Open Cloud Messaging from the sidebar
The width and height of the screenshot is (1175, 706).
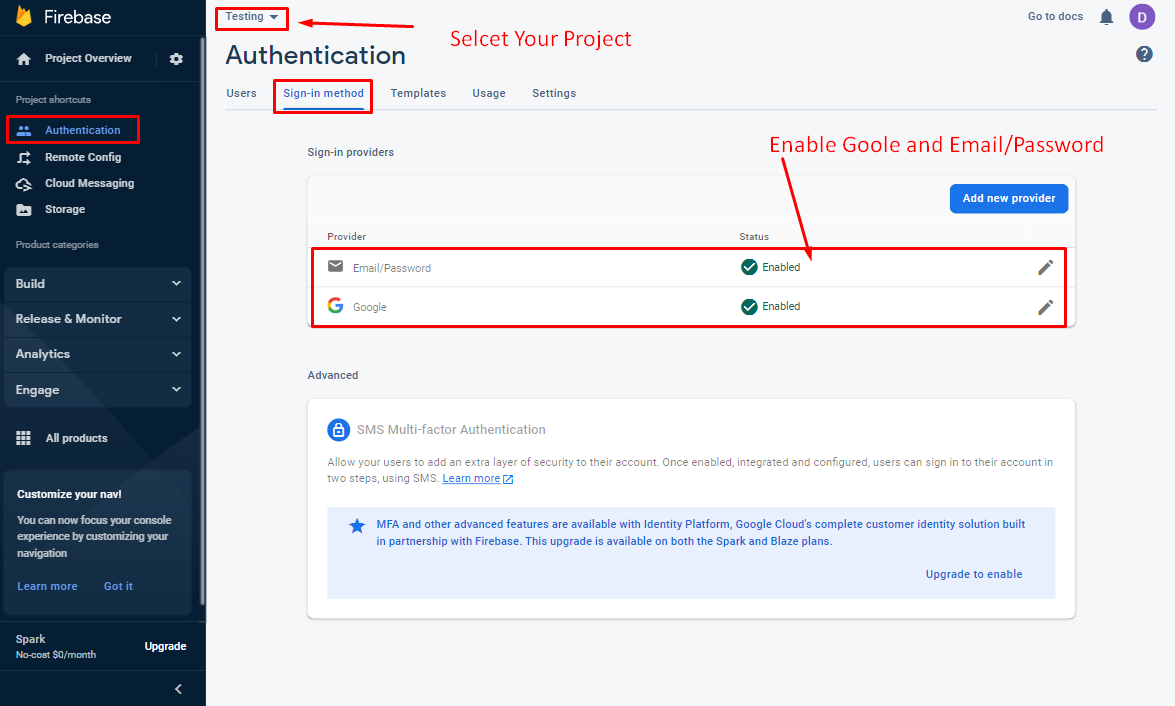click(x=89, y=184)
